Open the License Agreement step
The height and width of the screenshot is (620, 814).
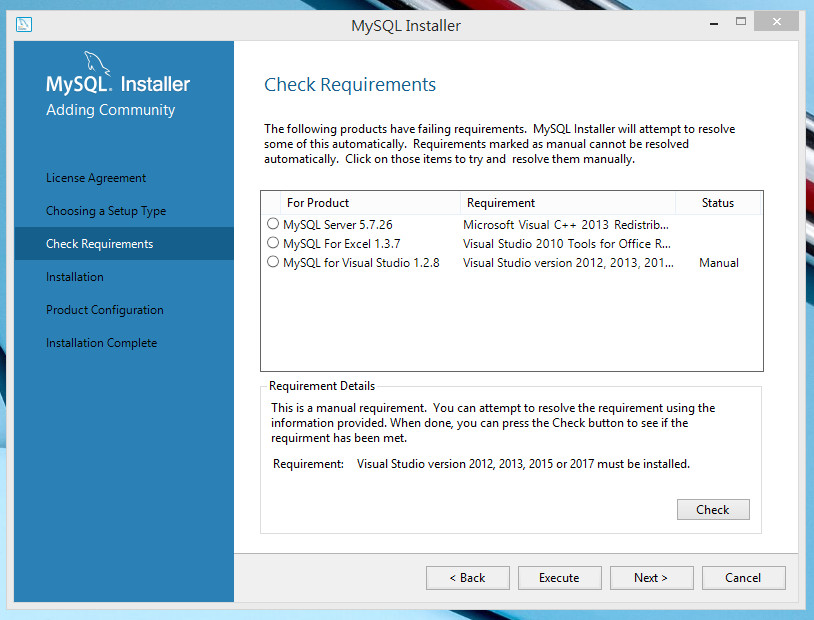96,178
